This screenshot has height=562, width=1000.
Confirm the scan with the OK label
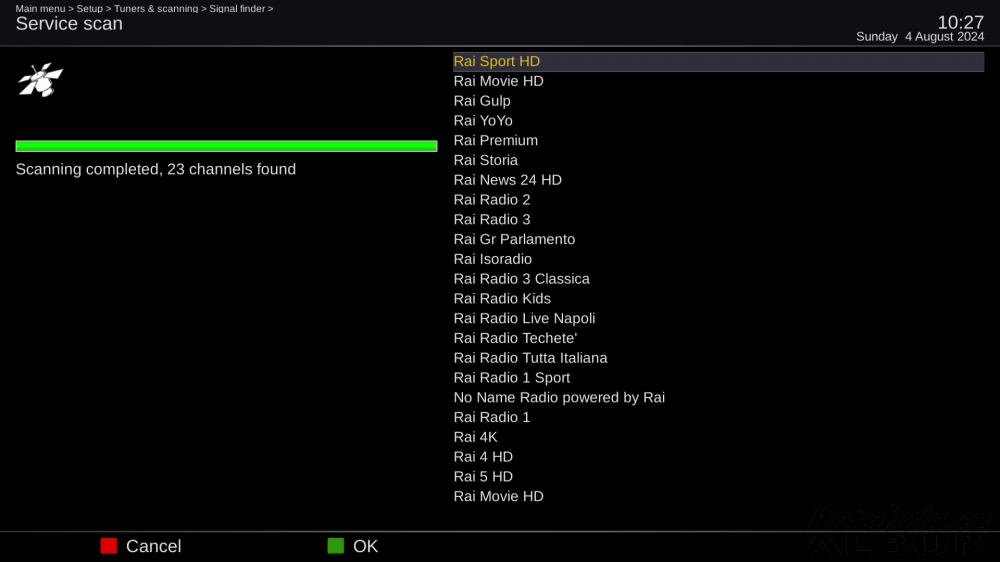click(x=365, y=546)
